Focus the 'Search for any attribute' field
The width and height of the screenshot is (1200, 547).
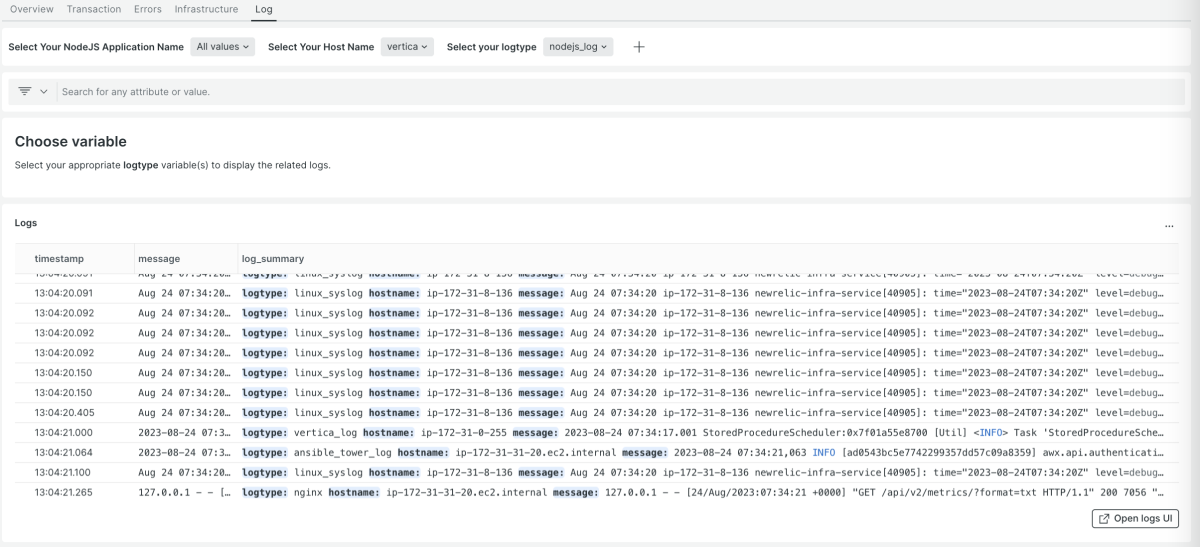tap(400, 91)
